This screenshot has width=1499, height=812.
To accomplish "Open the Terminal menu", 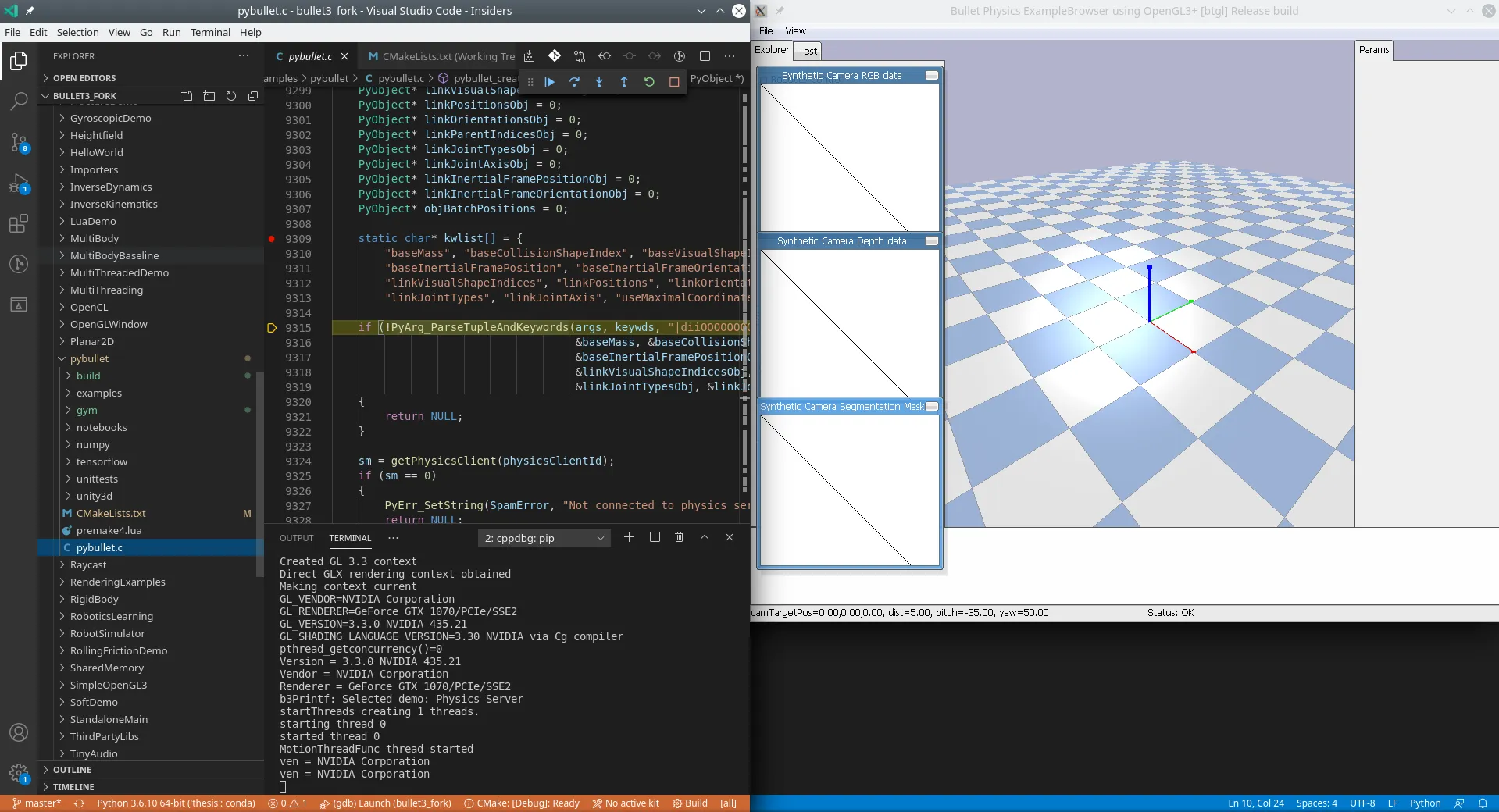I will point(210,32).
